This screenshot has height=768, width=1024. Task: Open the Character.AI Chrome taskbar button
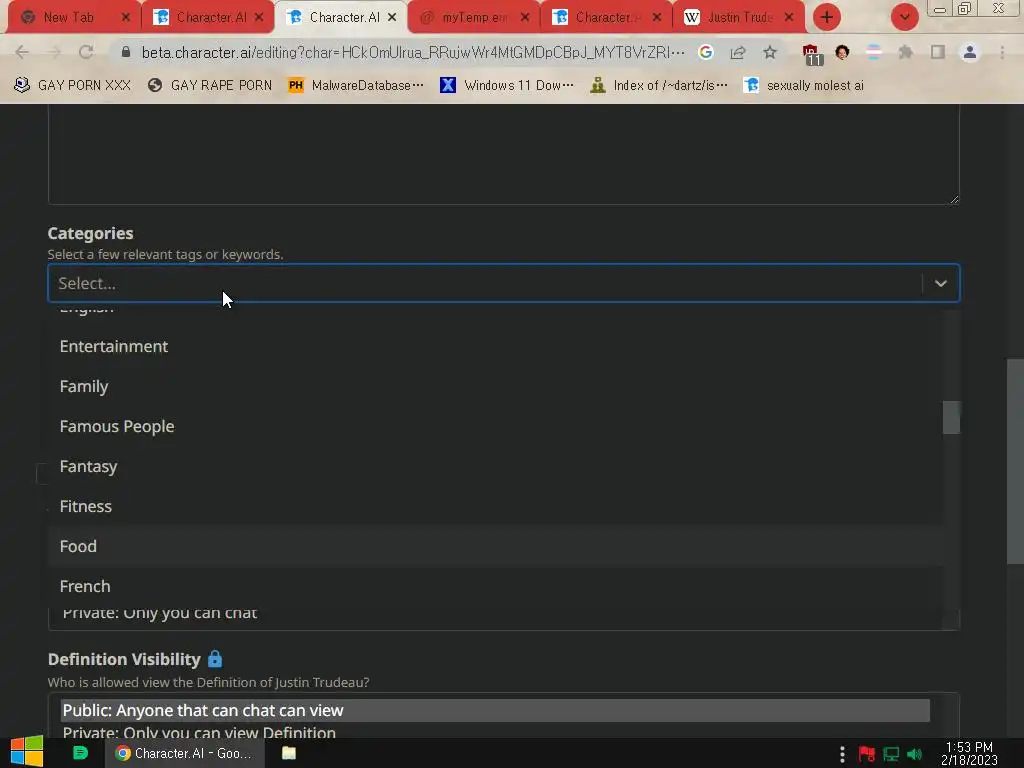pyautogui.click(x=185, y=753)
